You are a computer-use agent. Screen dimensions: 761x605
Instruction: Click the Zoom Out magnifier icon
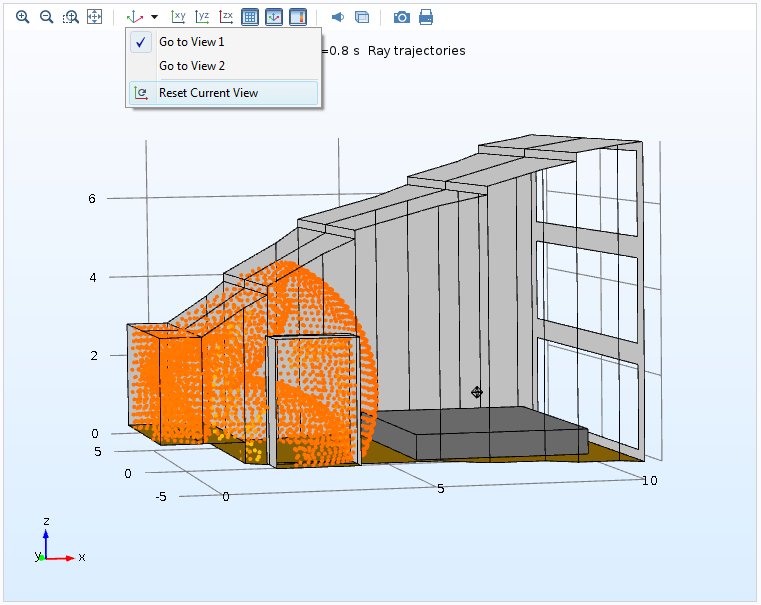(46, 17)
